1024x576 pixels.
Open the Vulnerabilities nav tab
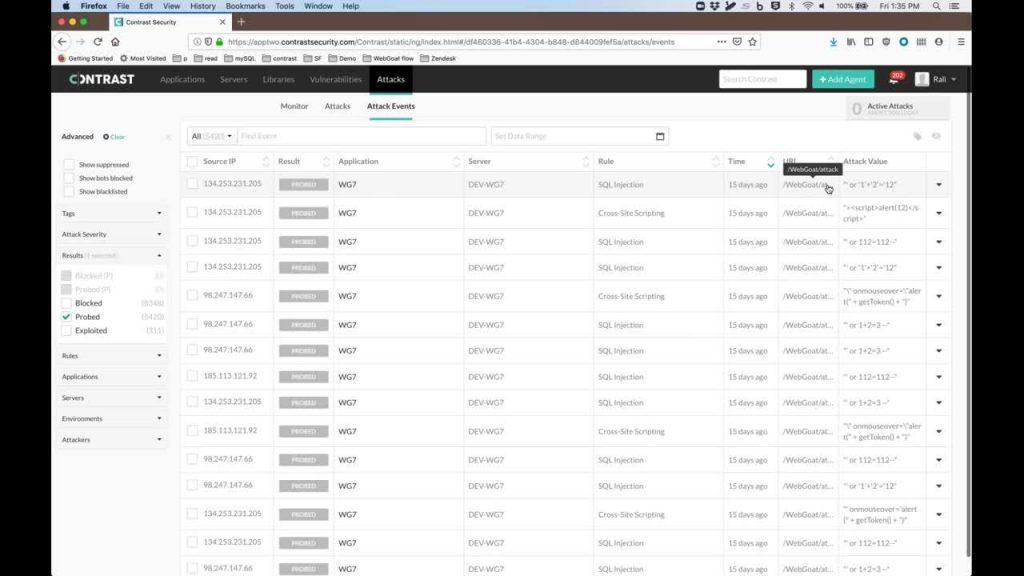coord(336,79)
